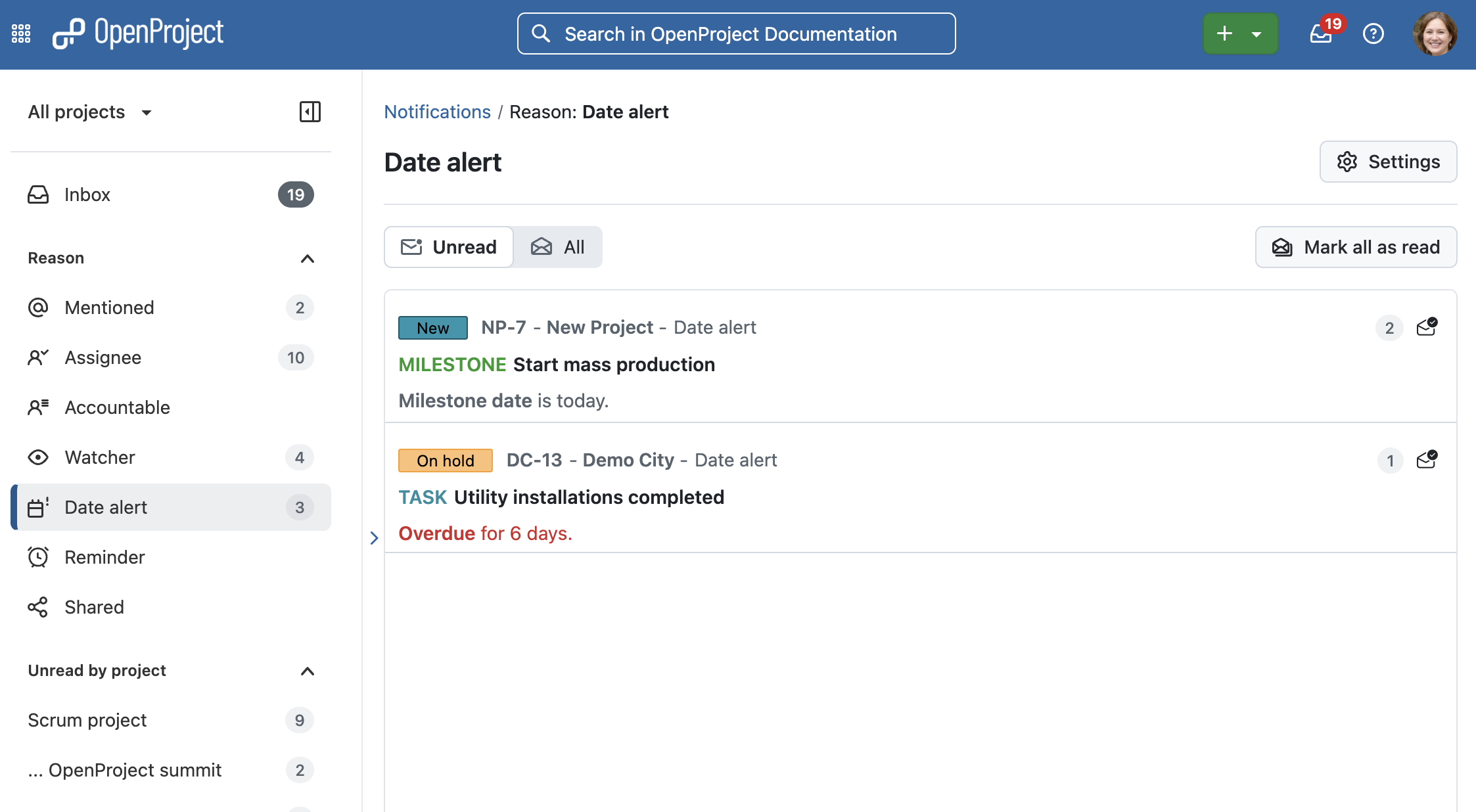
Task: Mark DC-13 notification as read
Action: [x=1427, y=460]
